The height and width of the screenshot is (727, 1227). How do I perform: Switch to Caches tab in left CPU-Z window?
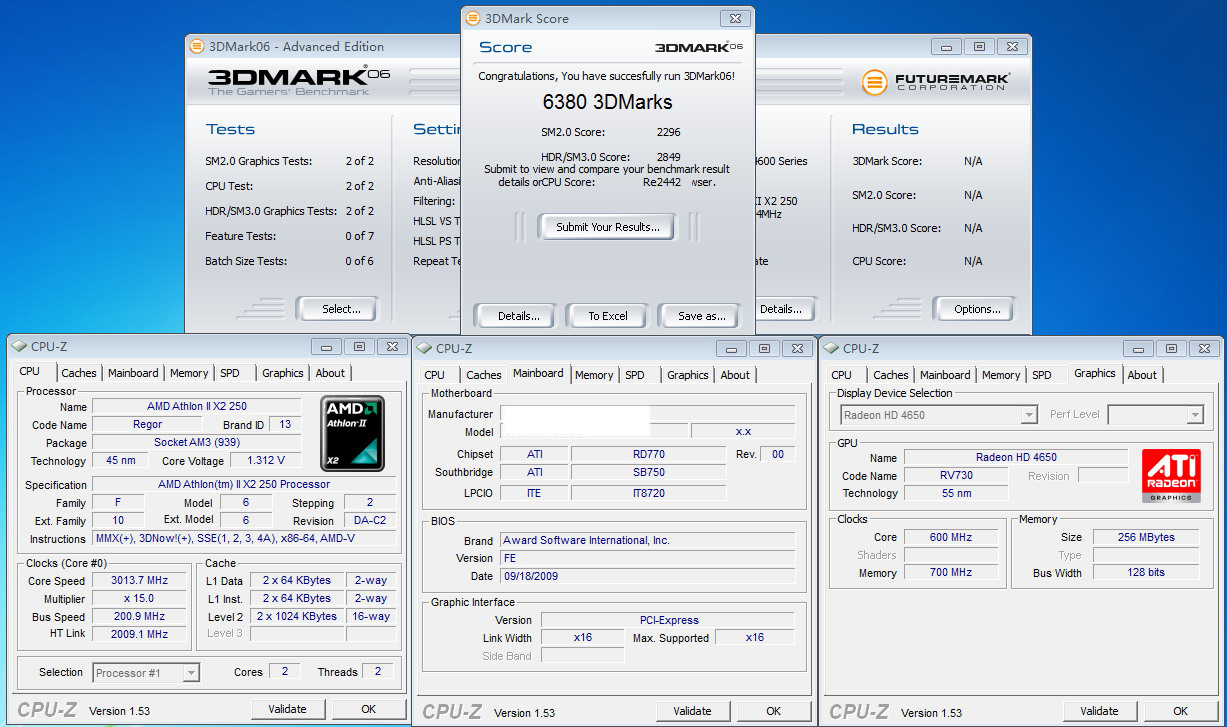[x=79, y=373]
